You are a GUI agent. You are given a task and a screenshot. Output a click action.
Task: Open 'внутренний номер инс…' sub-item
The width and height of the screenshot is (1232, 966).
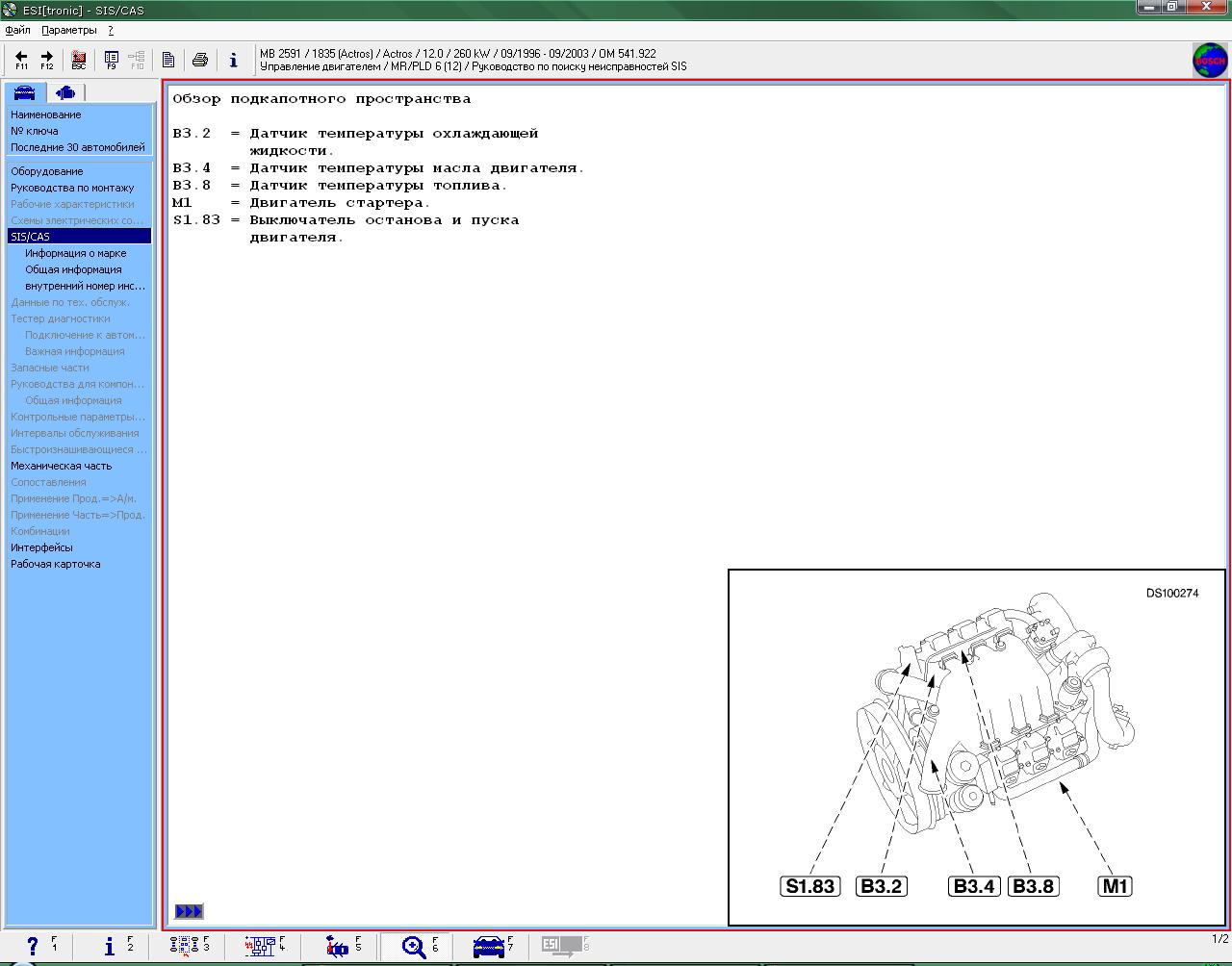[86, 286]
